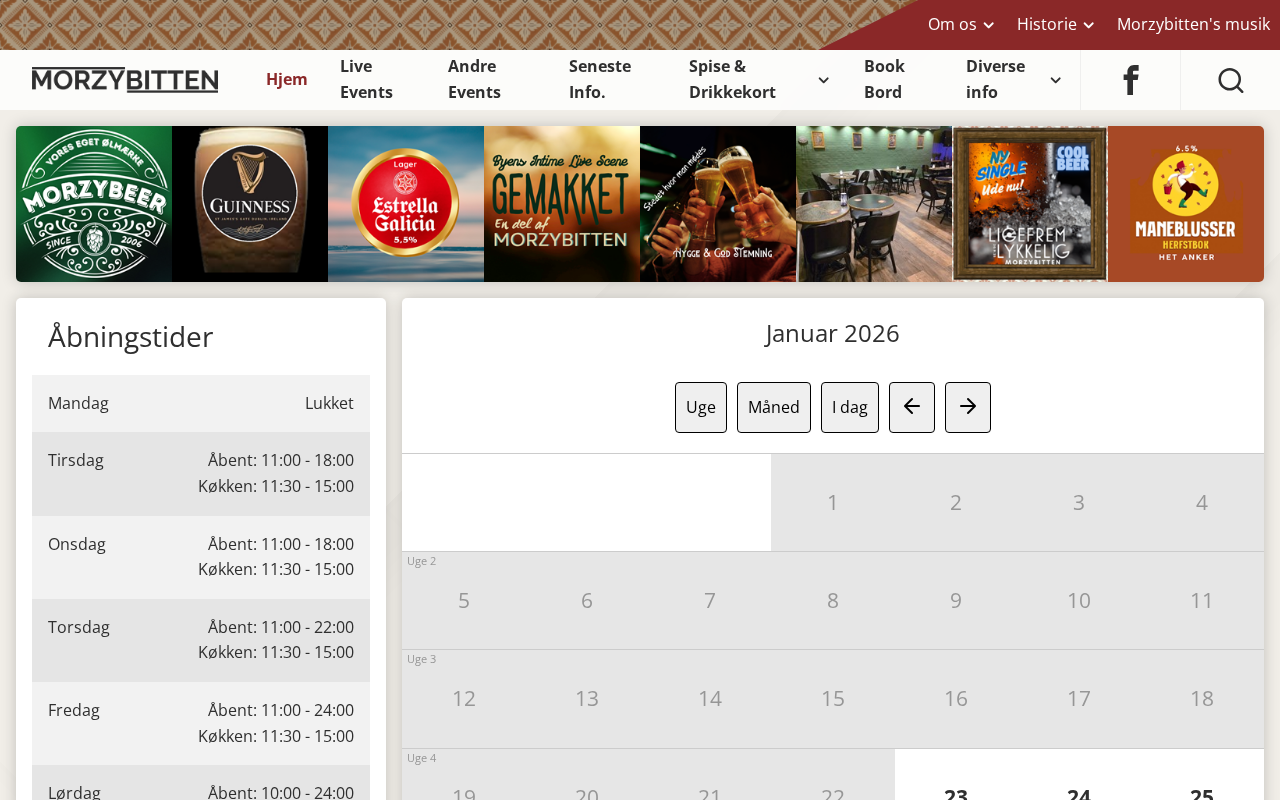Expand the Diverse info menu
Screen dimensions: 1280x800
click(1014, 79)
